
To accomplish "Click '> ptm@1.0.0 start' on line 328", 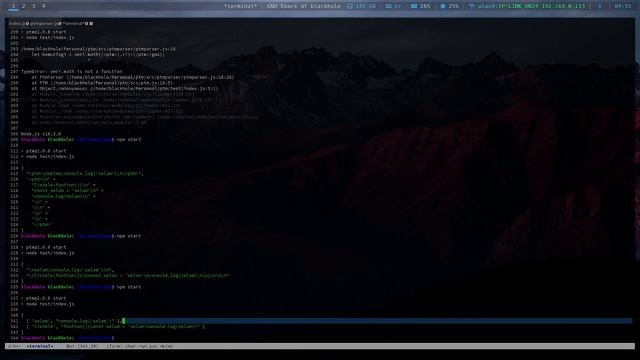I will pyautogui.click(x=43, y=247).
